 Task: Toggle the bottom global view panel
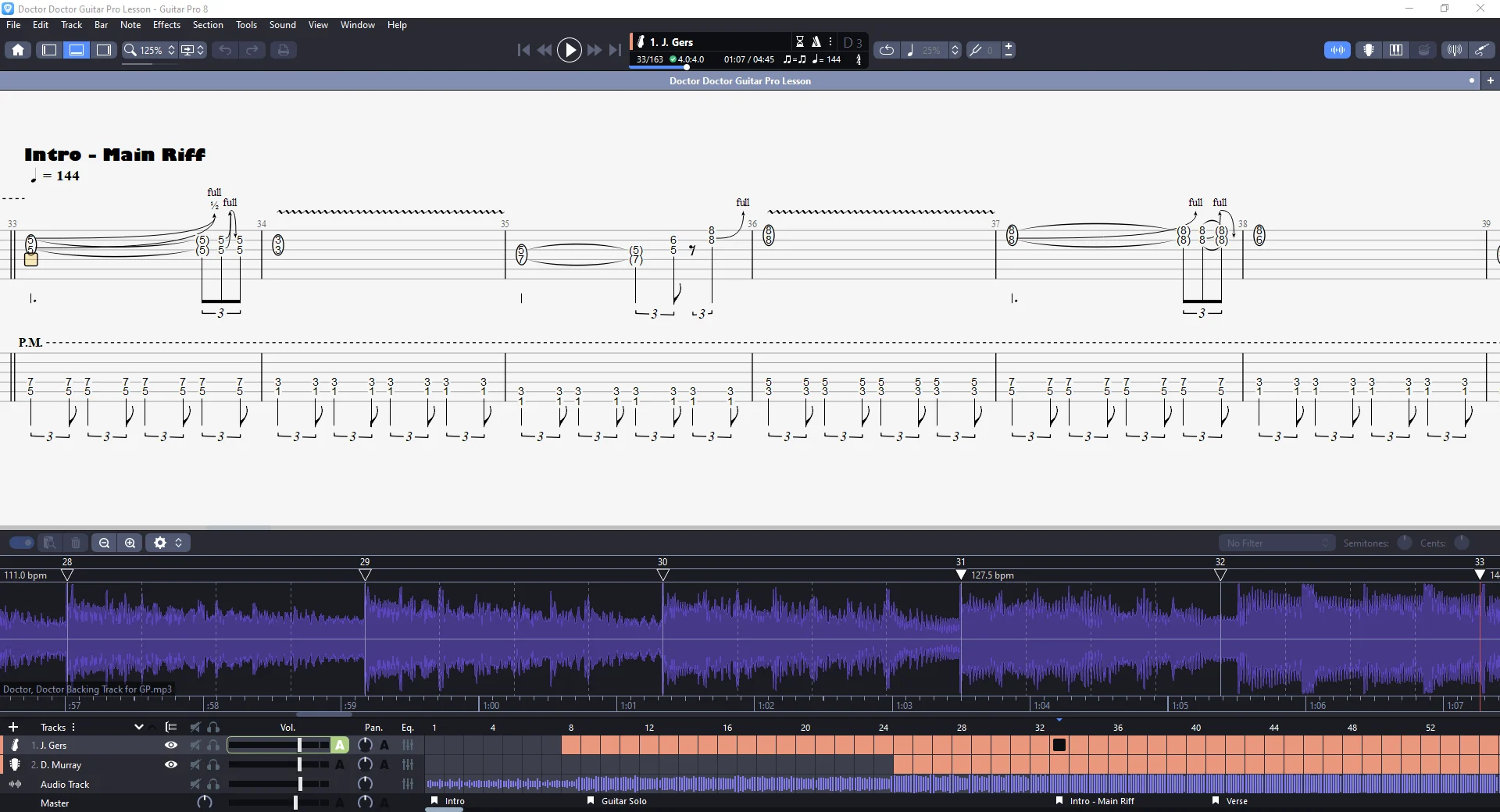click(77, 50)
